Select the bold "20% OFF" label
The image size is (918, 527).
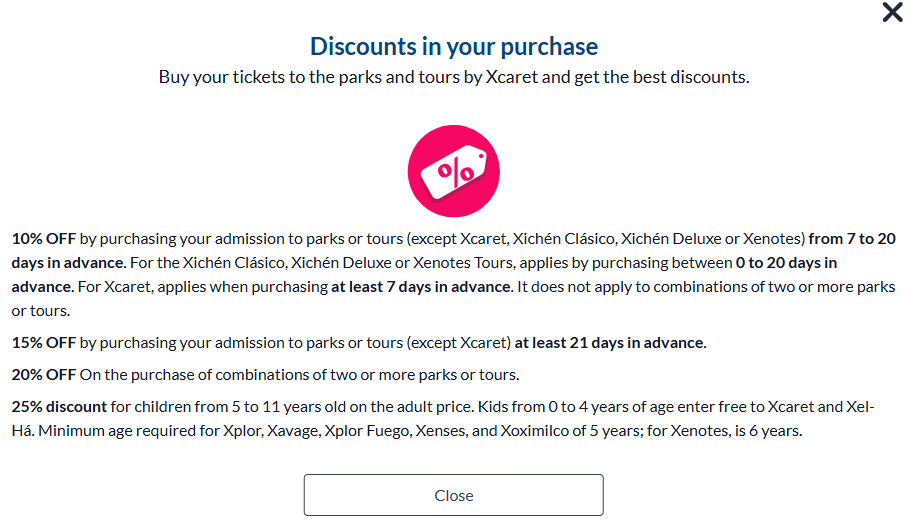pos(44,375)
